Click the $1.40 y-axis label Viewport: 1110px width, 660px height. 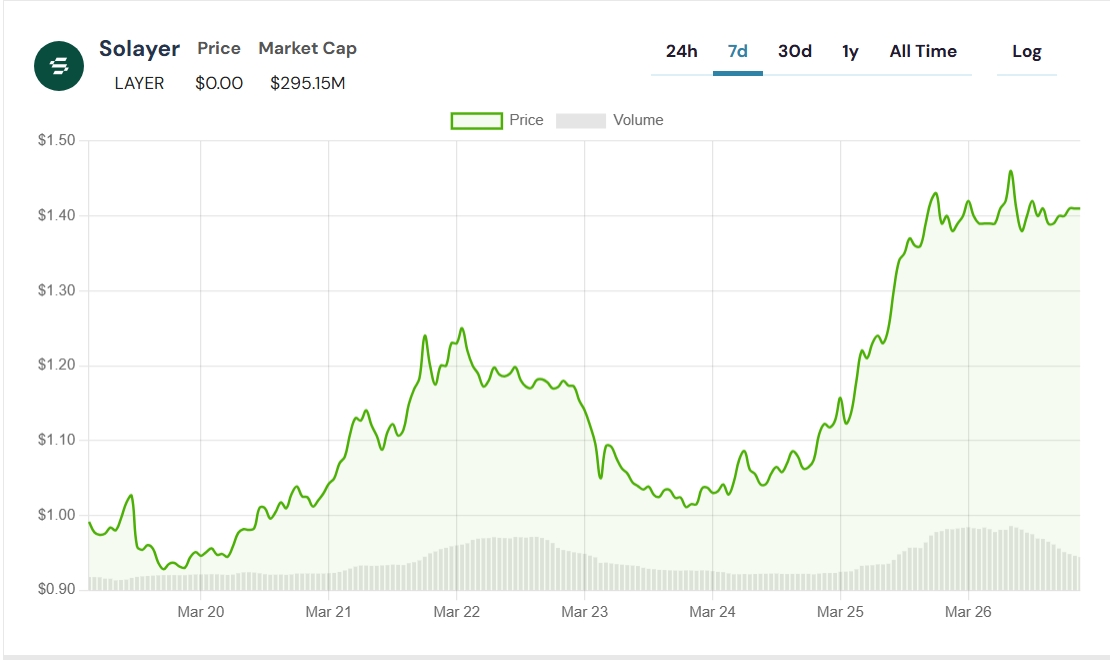(x=57, y=215)
